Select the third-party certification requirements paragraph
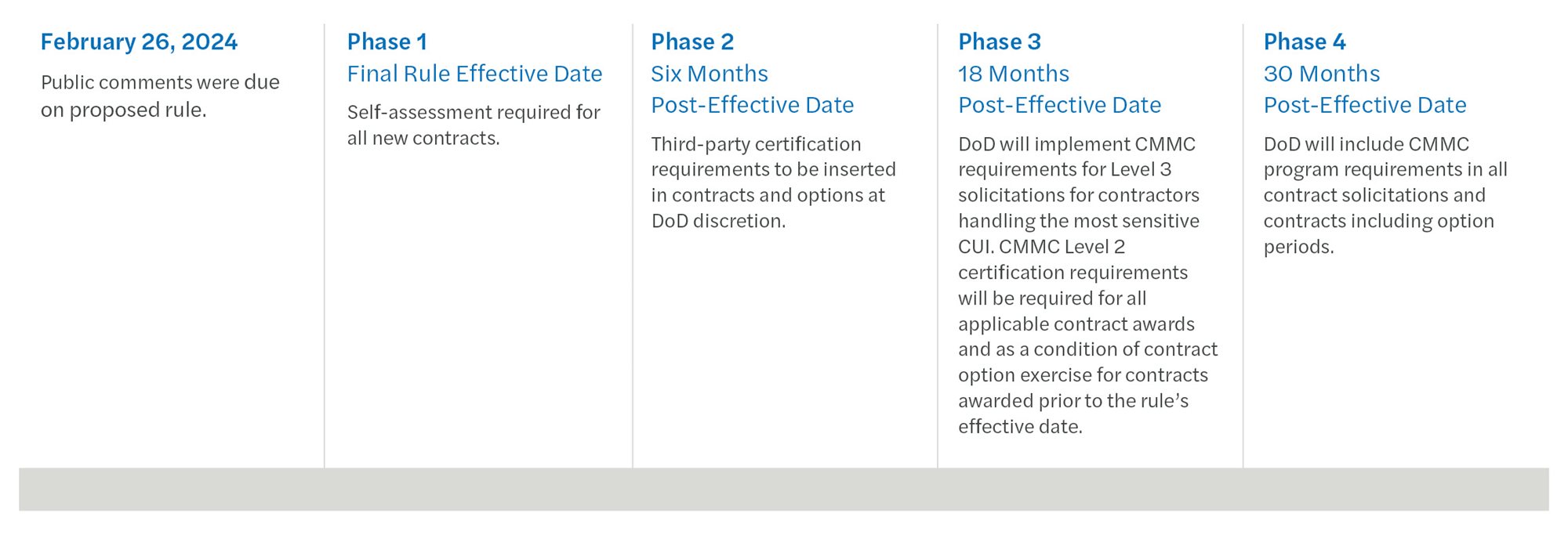The width and height of the screenshot is (1568, 535). 773,182
